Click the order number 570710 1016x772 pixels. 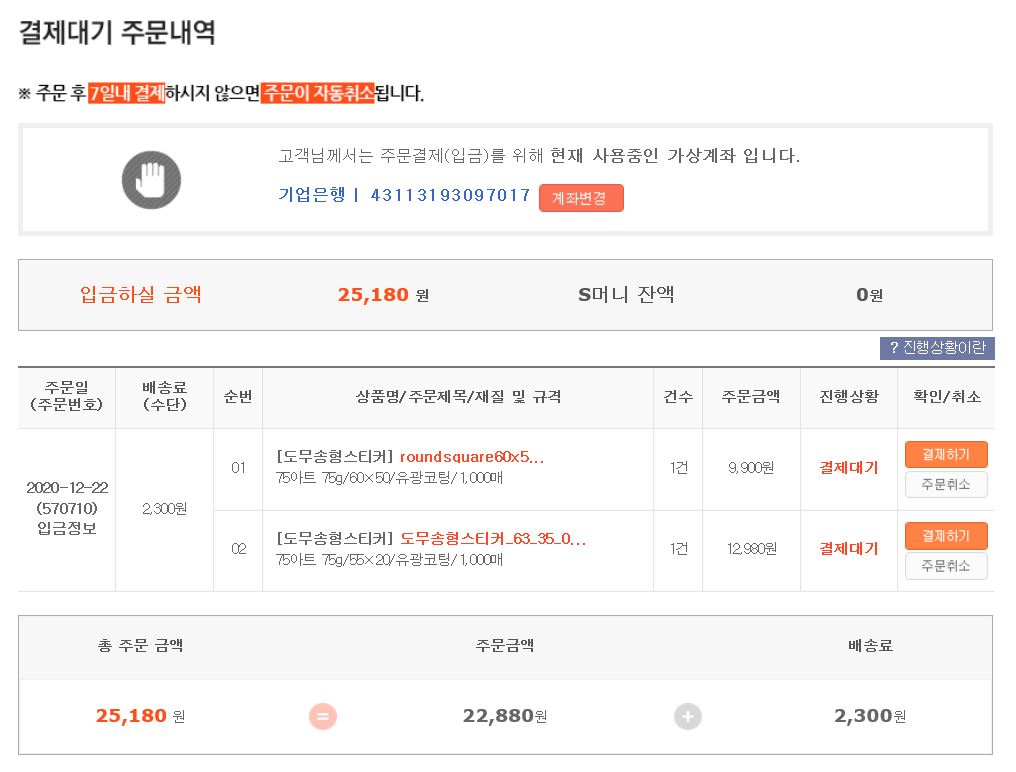click(x=67, y=508)
